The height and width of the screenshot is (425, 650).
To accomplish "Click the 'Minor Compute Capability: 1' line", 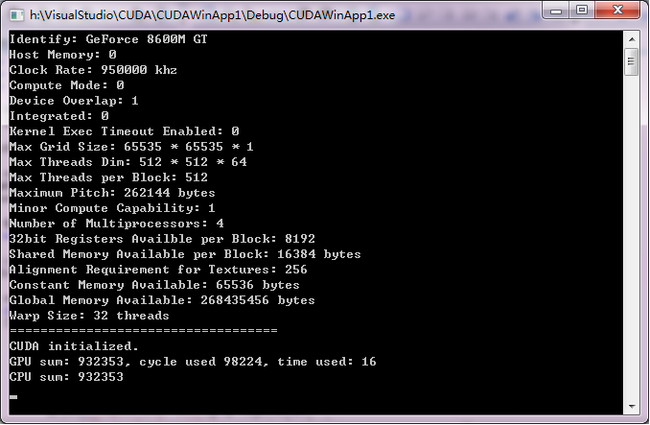I will click(112, 208).
